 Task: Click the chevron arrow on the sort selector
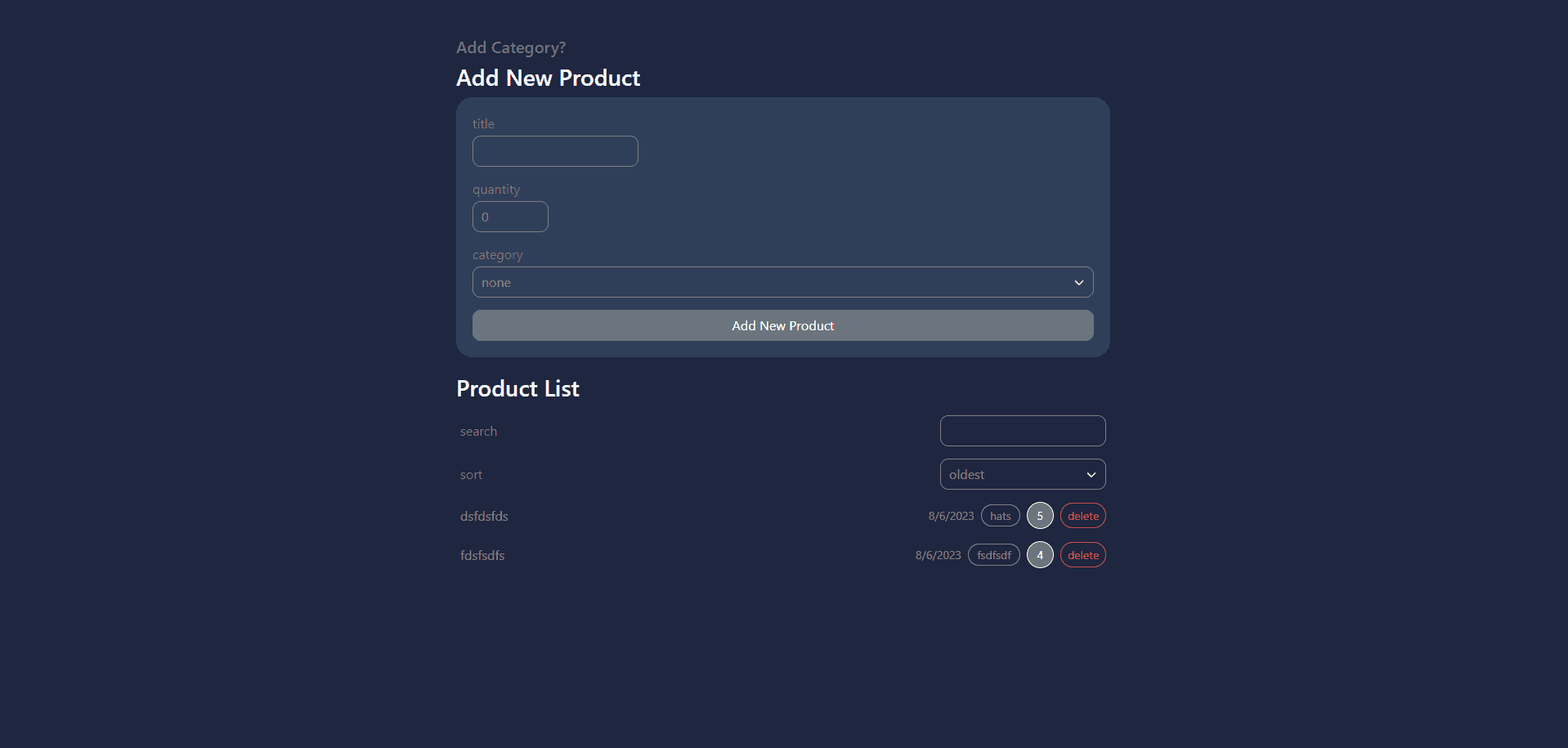click(1091, 474)
